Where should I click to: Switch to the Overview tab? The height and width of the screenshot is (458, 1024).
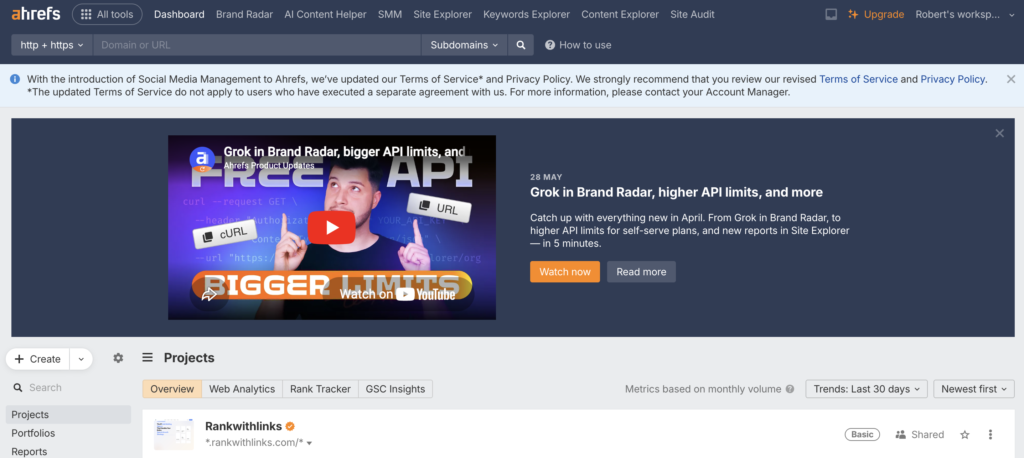tap(172, 389)
